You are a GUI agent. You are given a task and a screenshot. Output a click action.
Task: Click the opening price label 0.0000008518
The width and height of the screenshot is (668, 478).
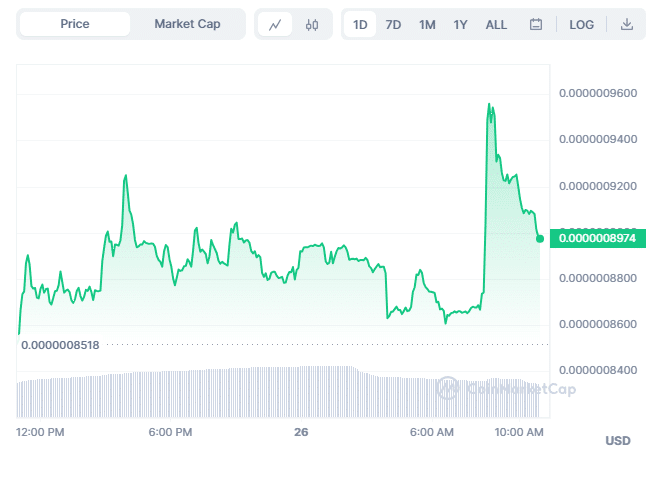pyautogui.click(x=60, y=345)
